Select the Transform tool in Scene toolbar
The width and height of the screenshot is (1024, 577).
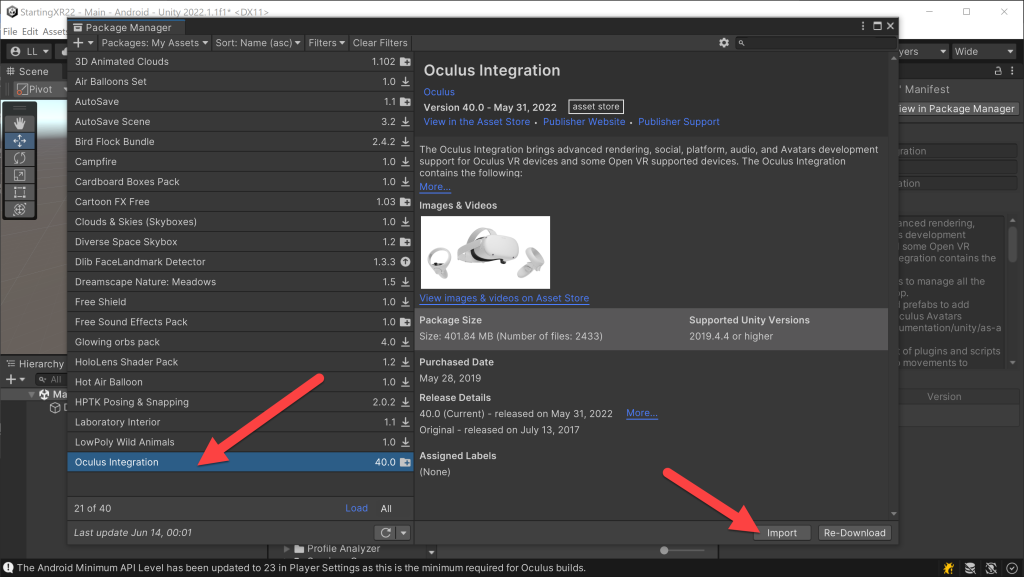20,210
